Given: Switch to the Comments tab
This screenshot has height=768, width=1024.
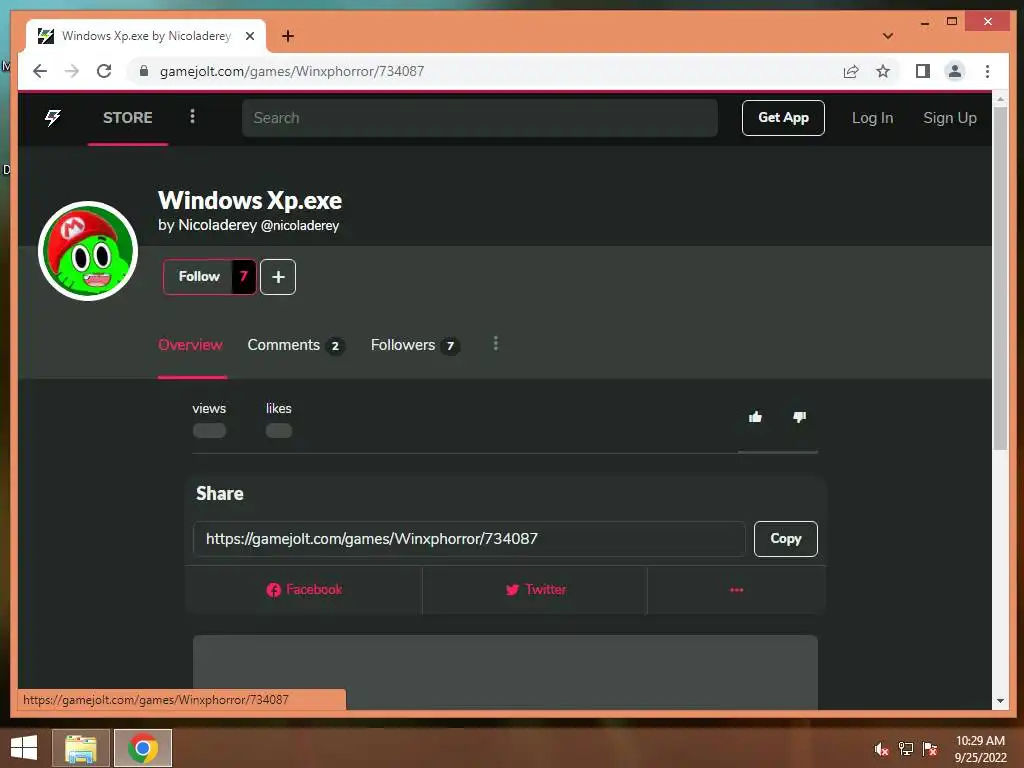Looking at the screenshot, I should pyautogui.click(x=295, y=345).
